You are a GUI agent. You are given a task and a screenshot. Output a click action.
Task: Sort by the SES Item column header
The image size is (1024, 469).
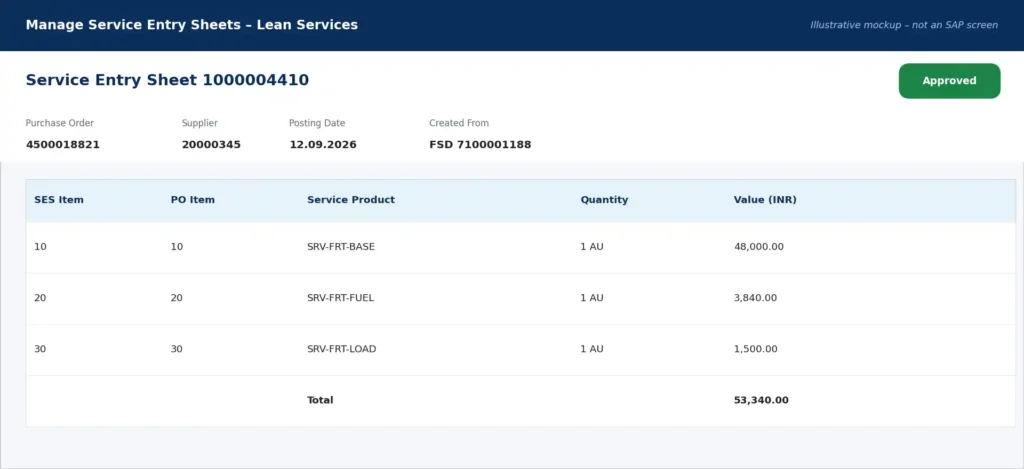59,200
